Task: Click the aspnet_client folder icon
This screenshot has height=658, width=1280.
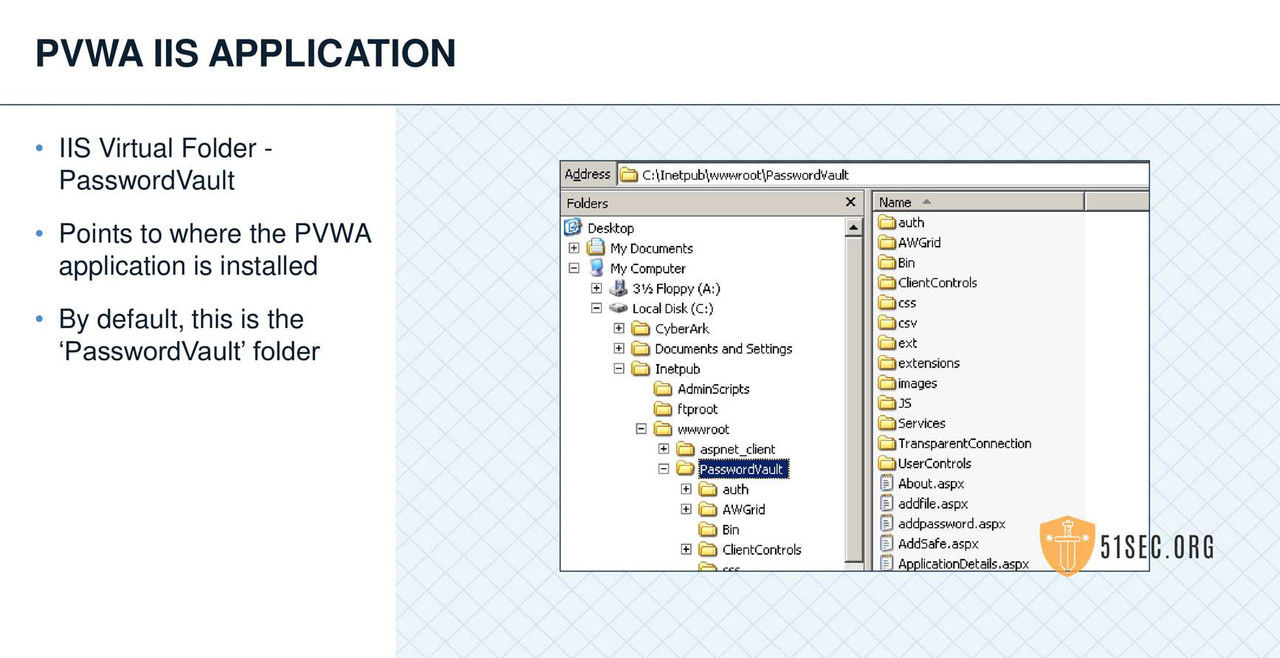Action: tap(686, 449)
